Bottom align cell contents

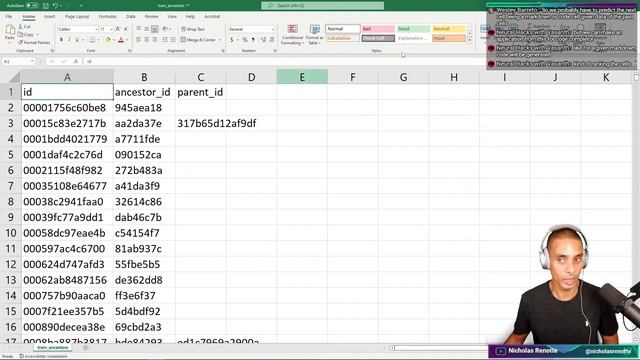pos(155,29)
